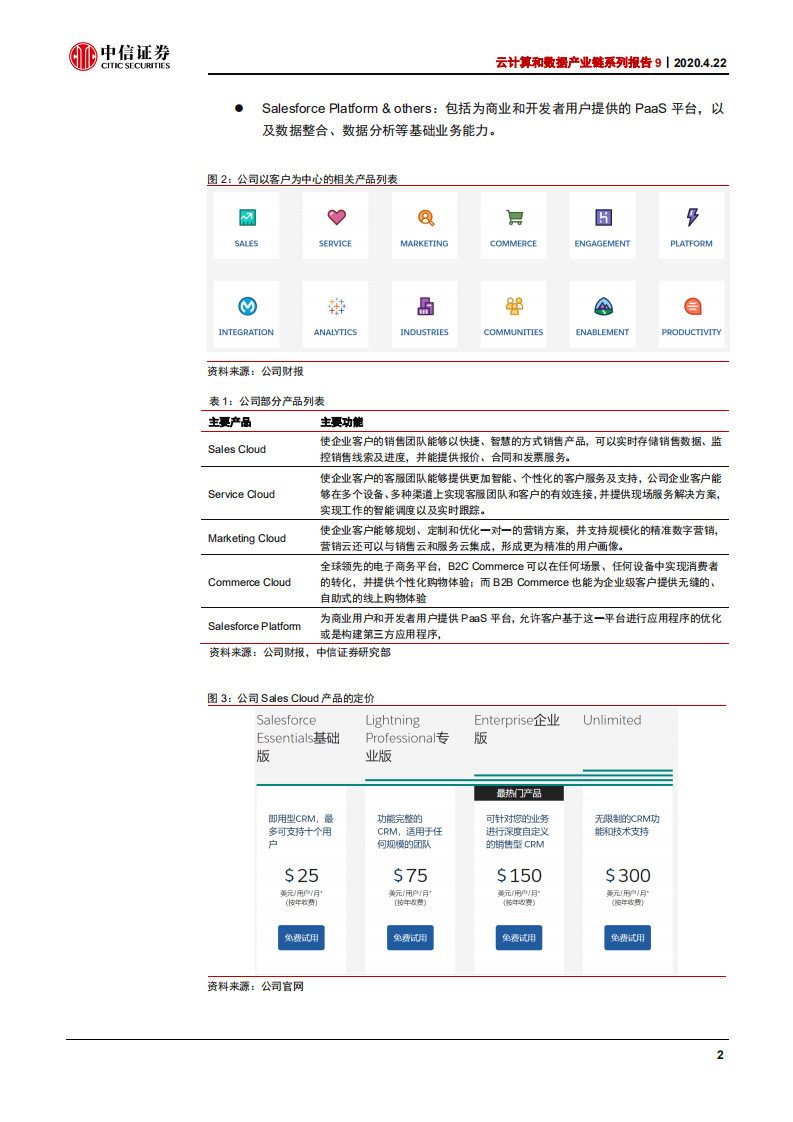Click the Marketing Cloud table cell
The height and width of the screenshot is (1122, 793).
(247, 538)
